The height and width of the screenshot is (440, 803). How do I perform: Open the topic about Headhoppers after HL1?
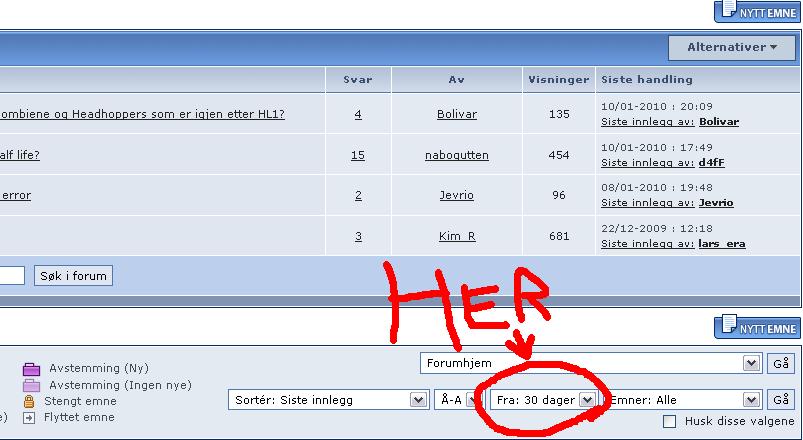point(142,114)
